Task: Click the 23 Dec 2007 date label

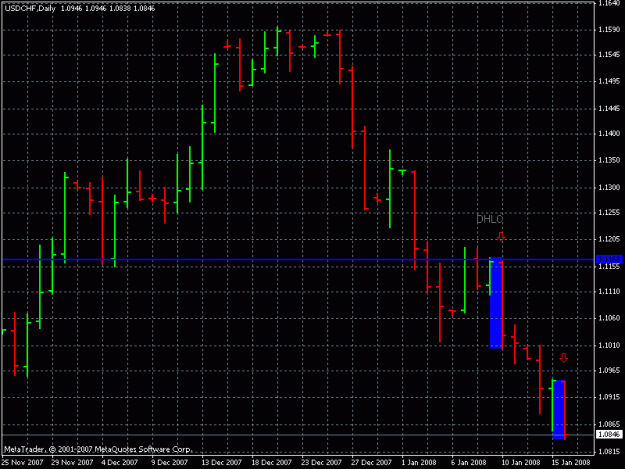Action: pos(321,462)
